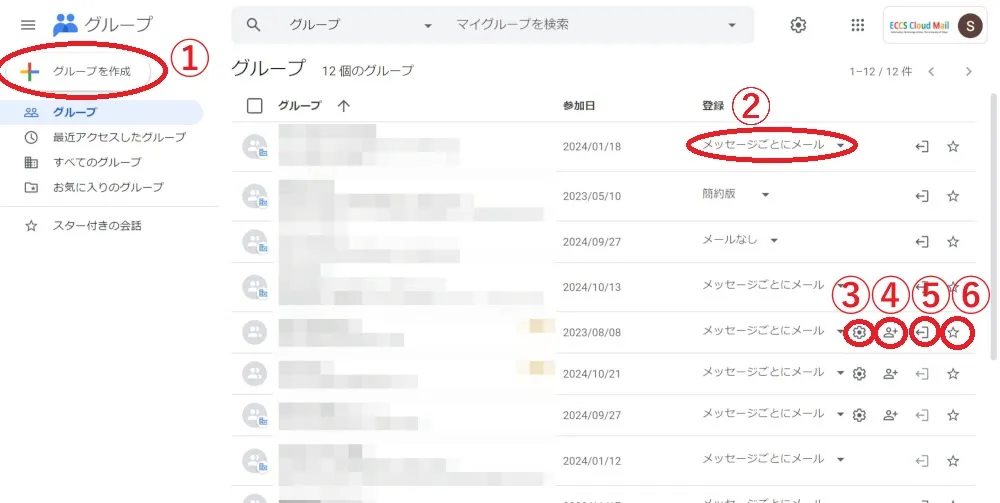Screen dimensions: 1000x503
Task: Favorite the group joined on 2024/01/18
Action: [953, 147]
